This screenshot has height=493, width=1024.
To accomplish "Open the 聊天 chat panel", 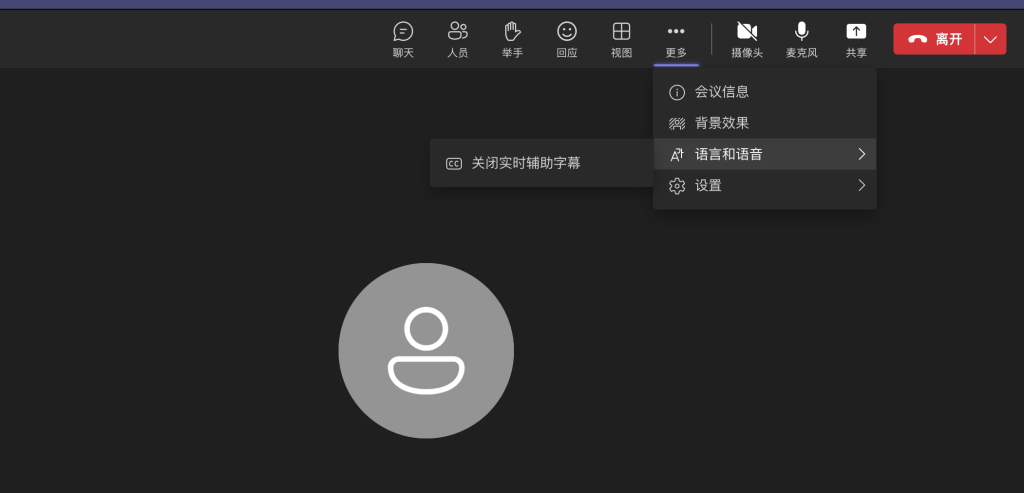I will (403, 39).
